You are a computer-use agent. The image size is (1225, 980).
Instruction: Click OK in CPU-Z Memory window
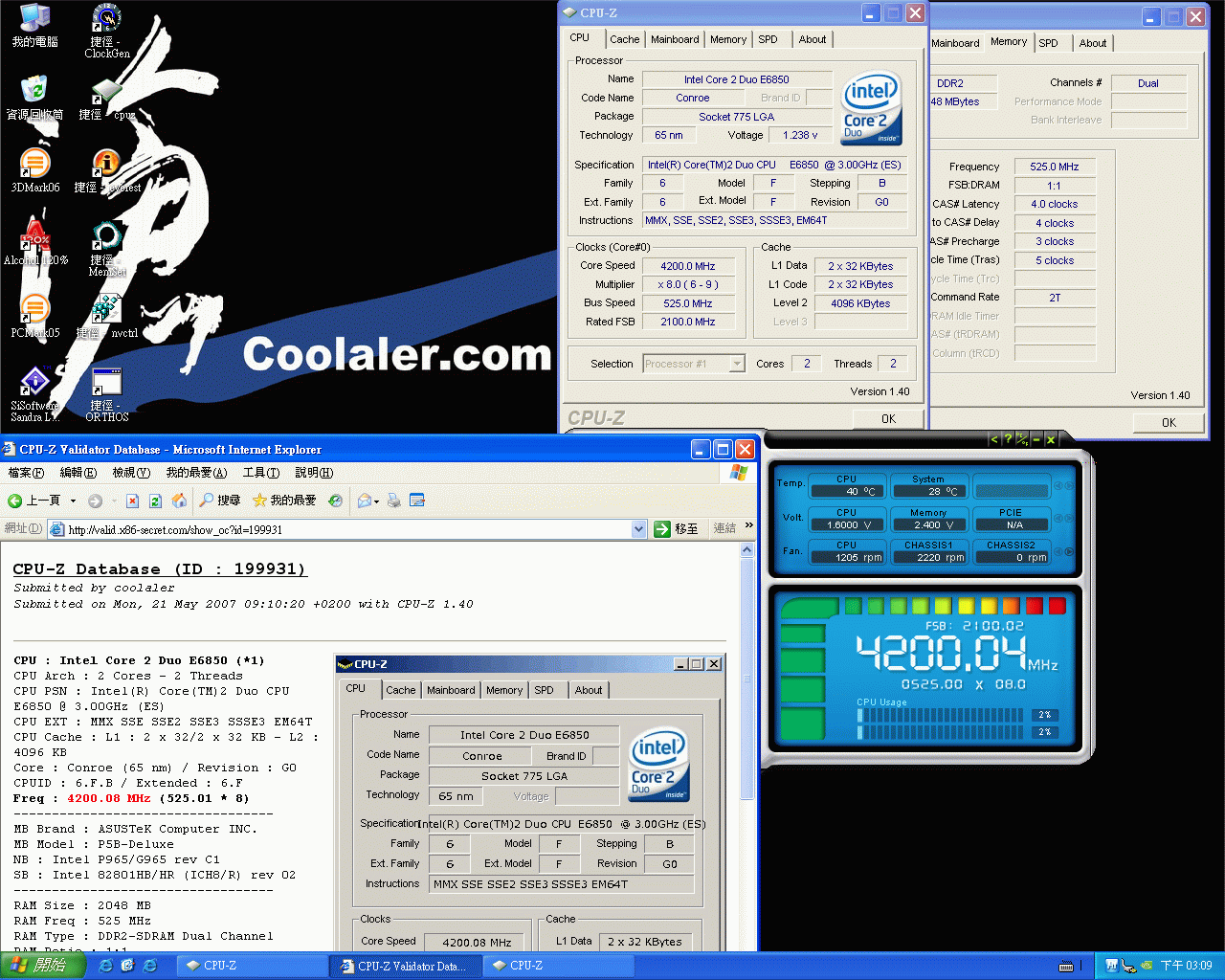pyautogui.click(x=1169, y=423)
